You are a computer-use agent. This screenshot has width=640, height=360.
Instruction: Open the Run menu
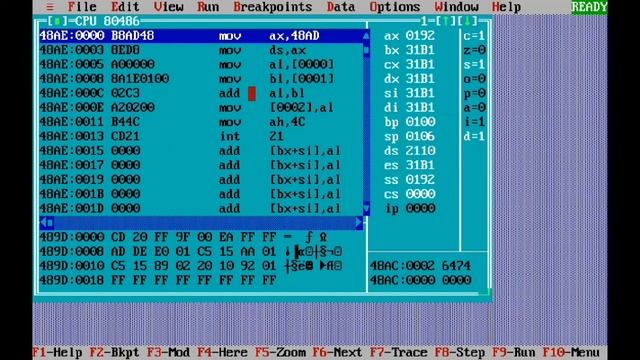pyautogui.click(x=208, y=7)
